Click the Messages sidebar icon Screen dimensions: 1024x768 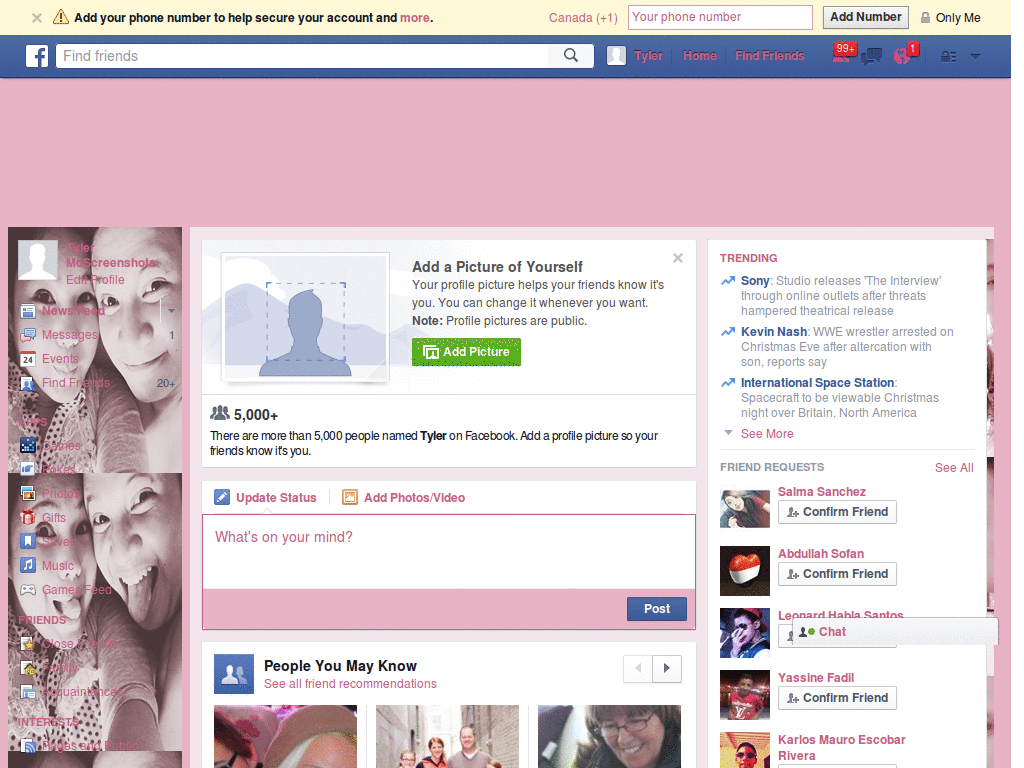[28, 335]
